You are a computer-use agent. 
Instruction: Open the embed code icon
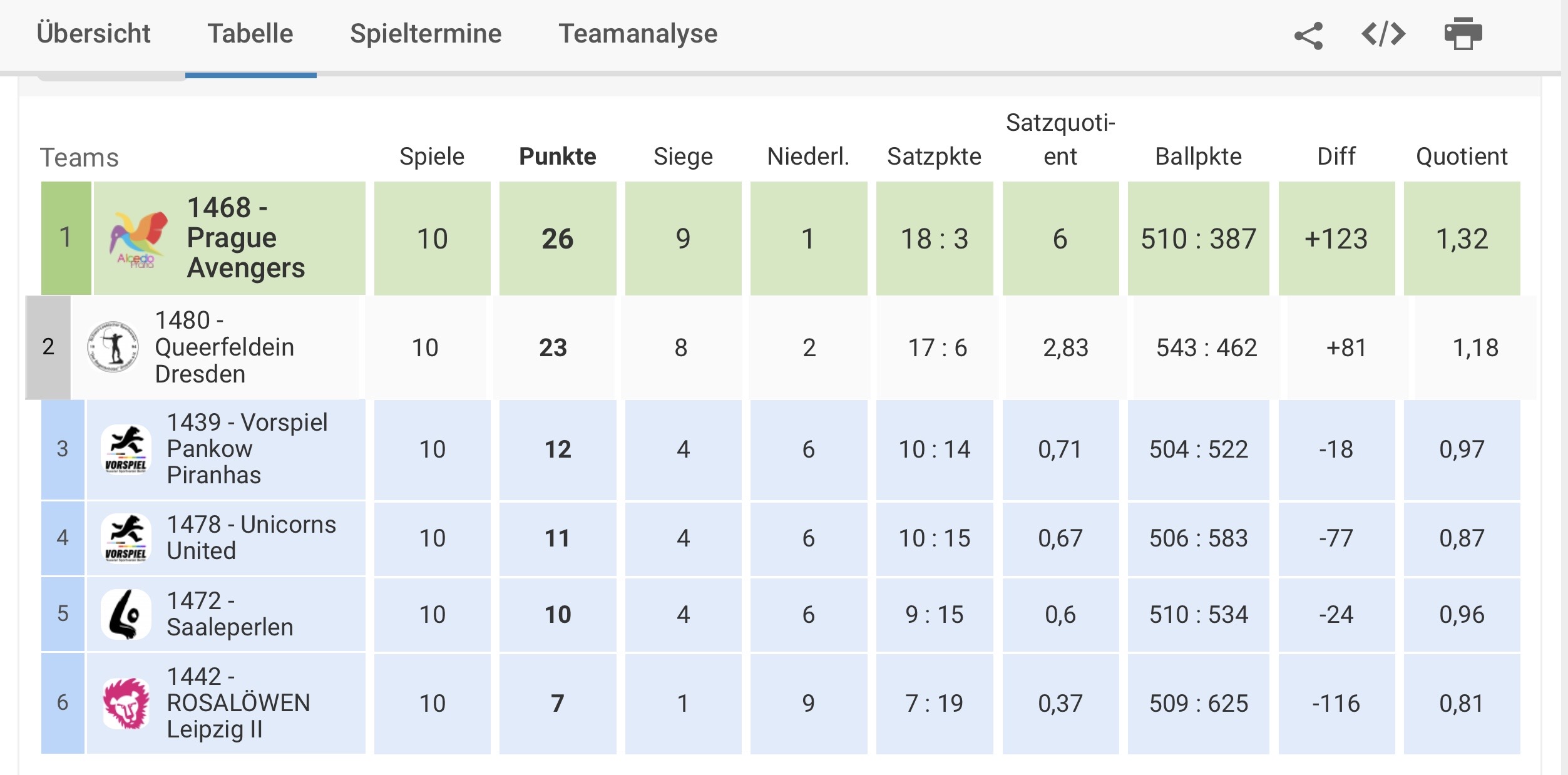(1383, 34)
